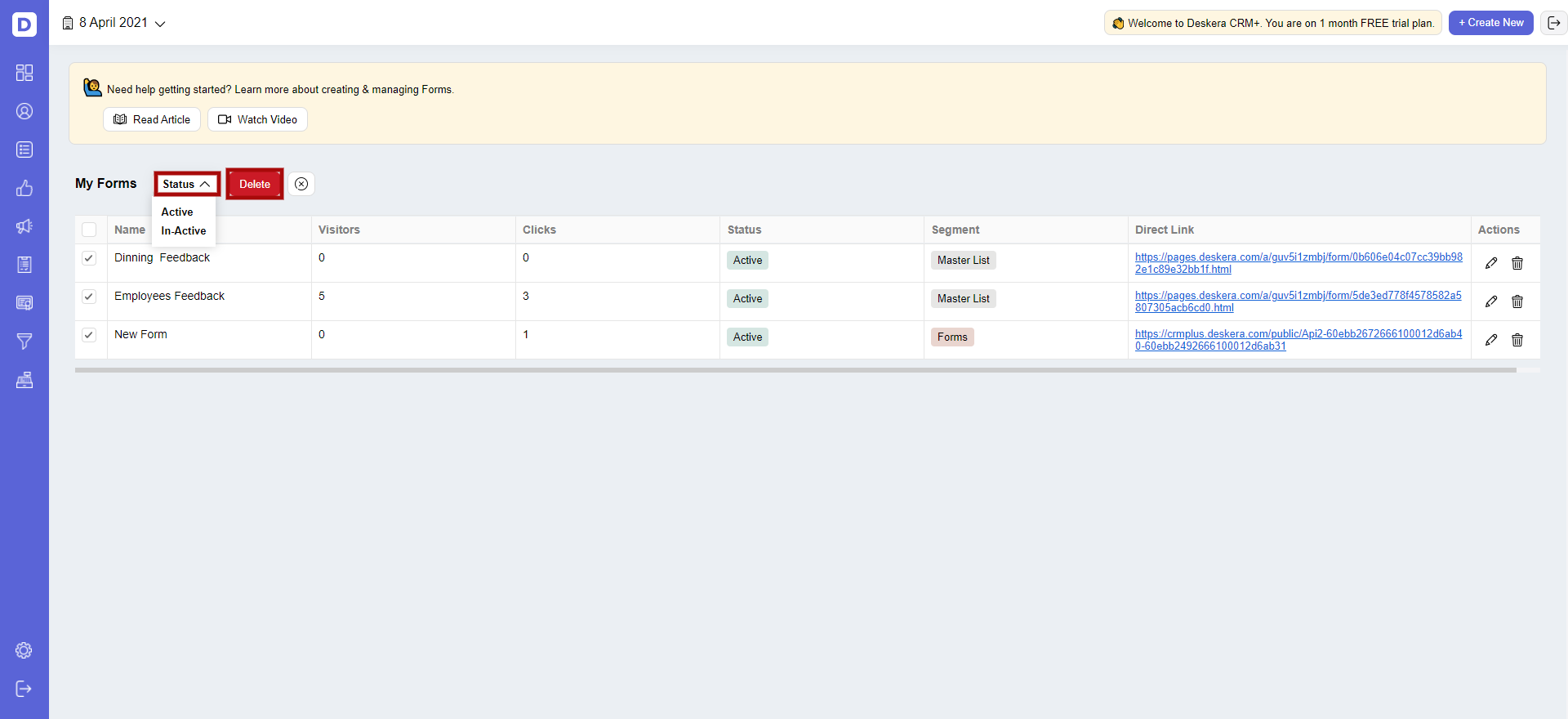Click the red Delete button
The height and width of the screenshot is (719, 1568).
click(x=255, y=184)
